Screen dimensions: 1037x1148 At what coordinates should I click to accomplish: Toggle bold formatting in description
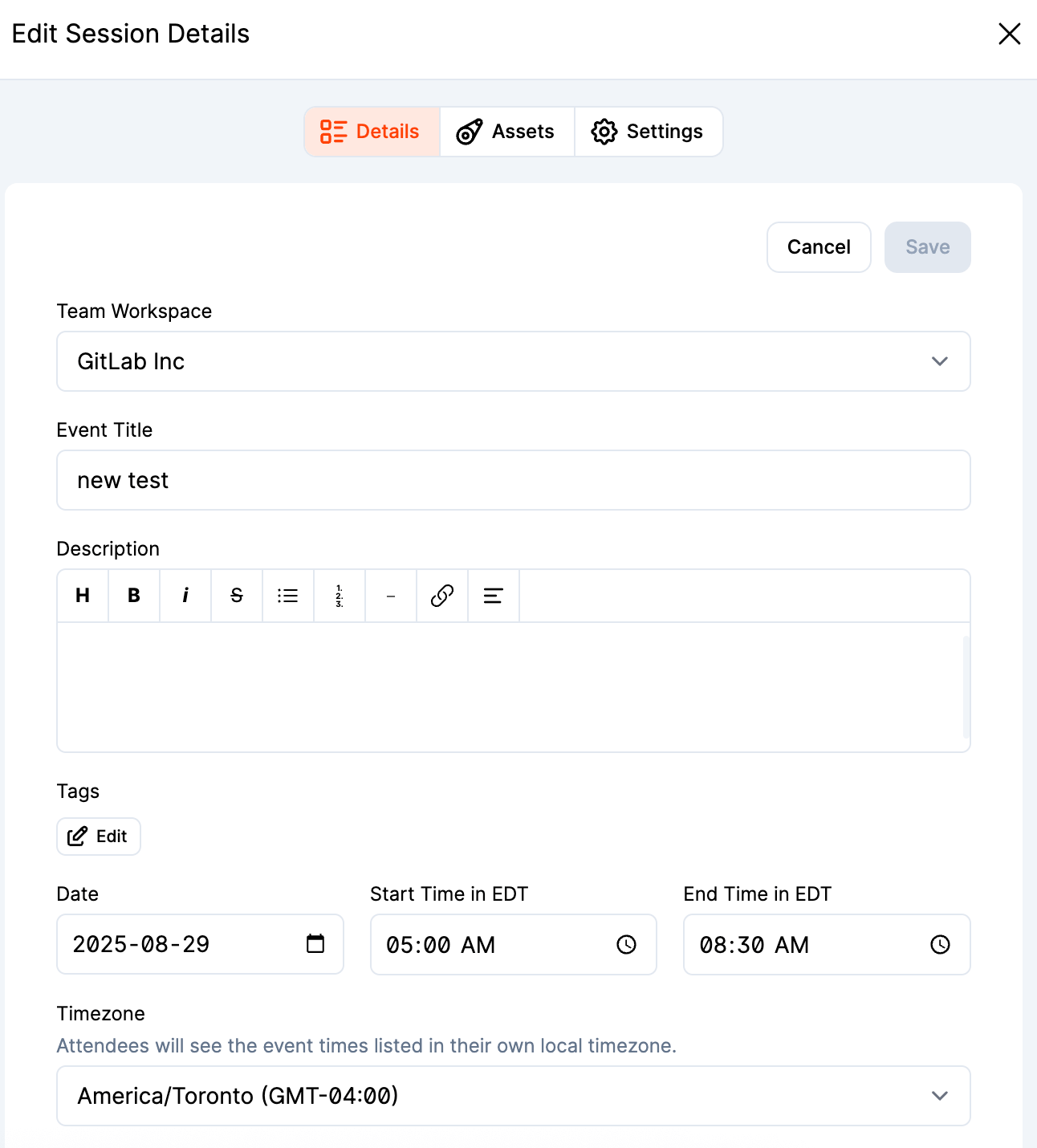pos(134,596)
